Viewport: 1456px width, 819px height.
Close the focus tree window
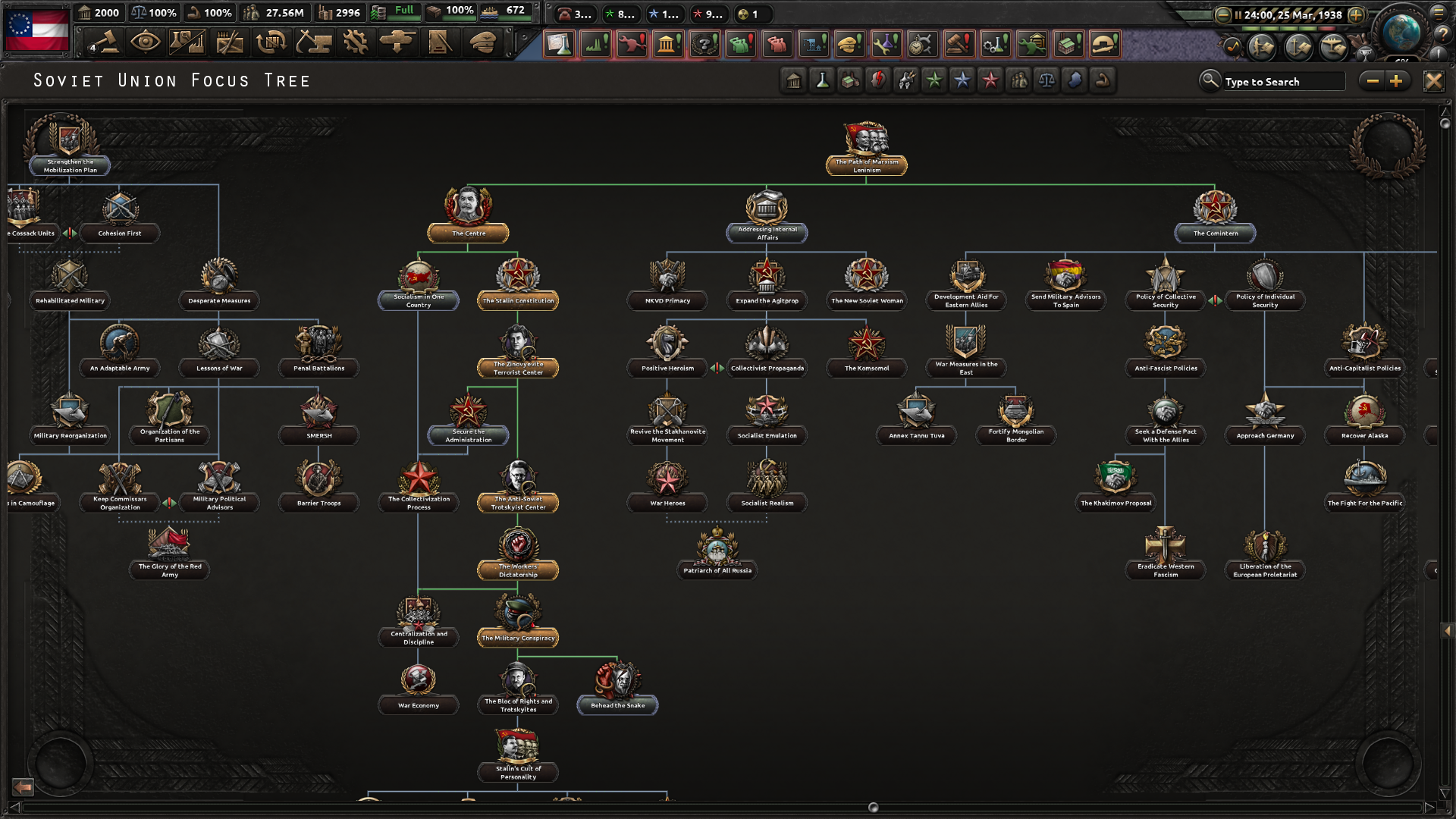[1433, 81]
